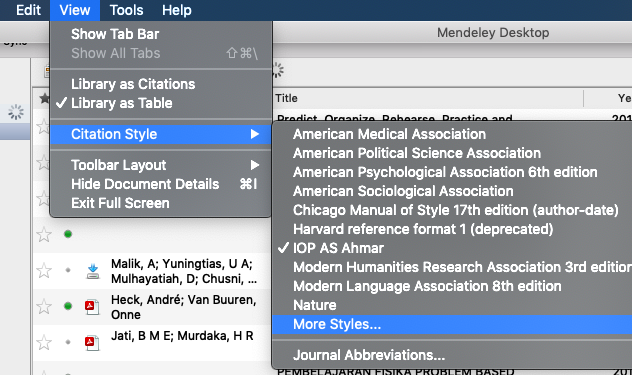Screen dimensions: 632x375
Task: Select checked IOP AS Ahmar style
Action: click(452, 248)
